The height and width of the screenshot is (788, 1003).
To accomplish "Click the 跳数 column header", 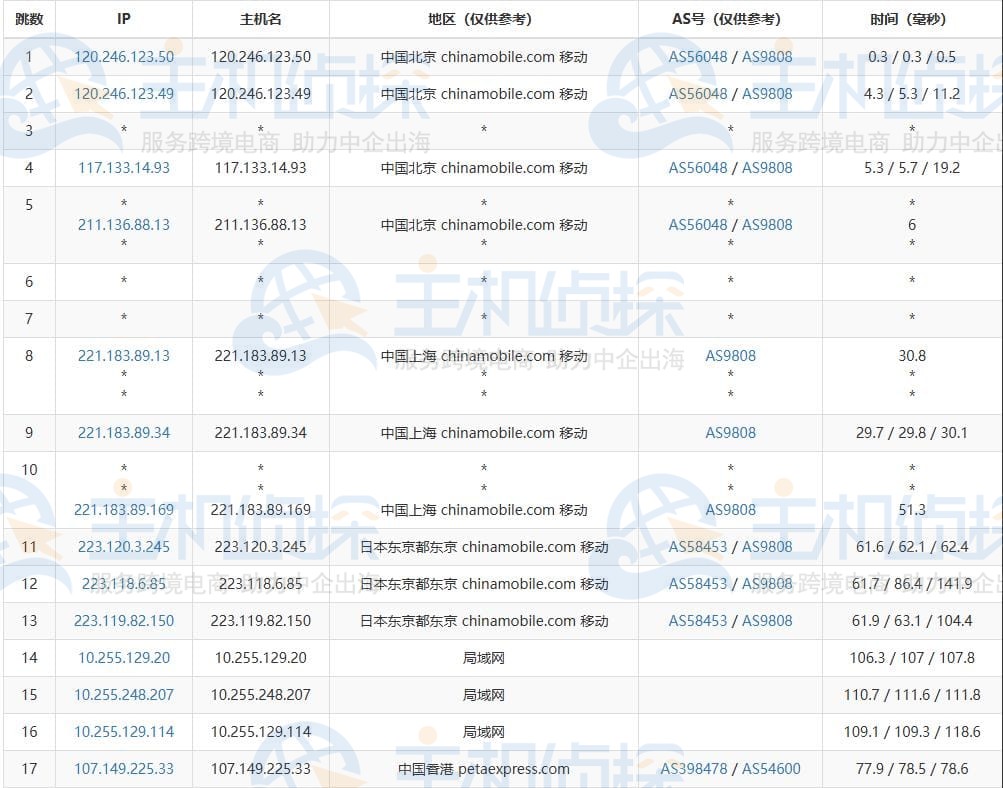I will coord(28,19).
